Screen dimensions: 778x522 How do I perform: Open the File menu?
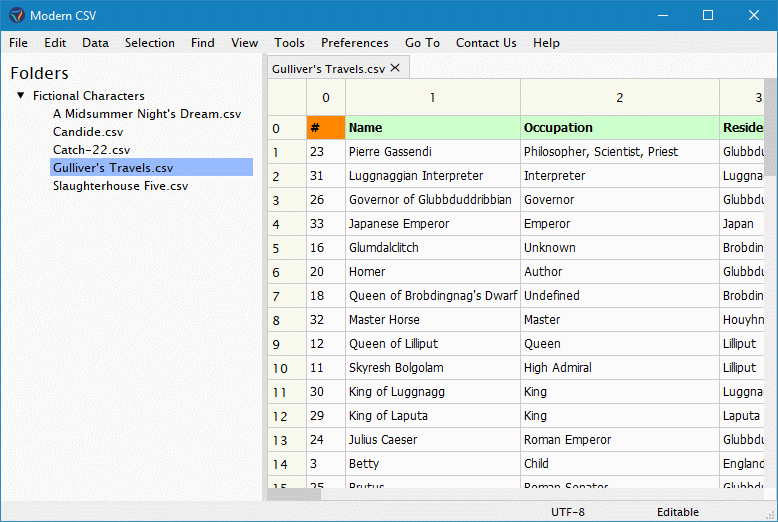tap(18, 43)
